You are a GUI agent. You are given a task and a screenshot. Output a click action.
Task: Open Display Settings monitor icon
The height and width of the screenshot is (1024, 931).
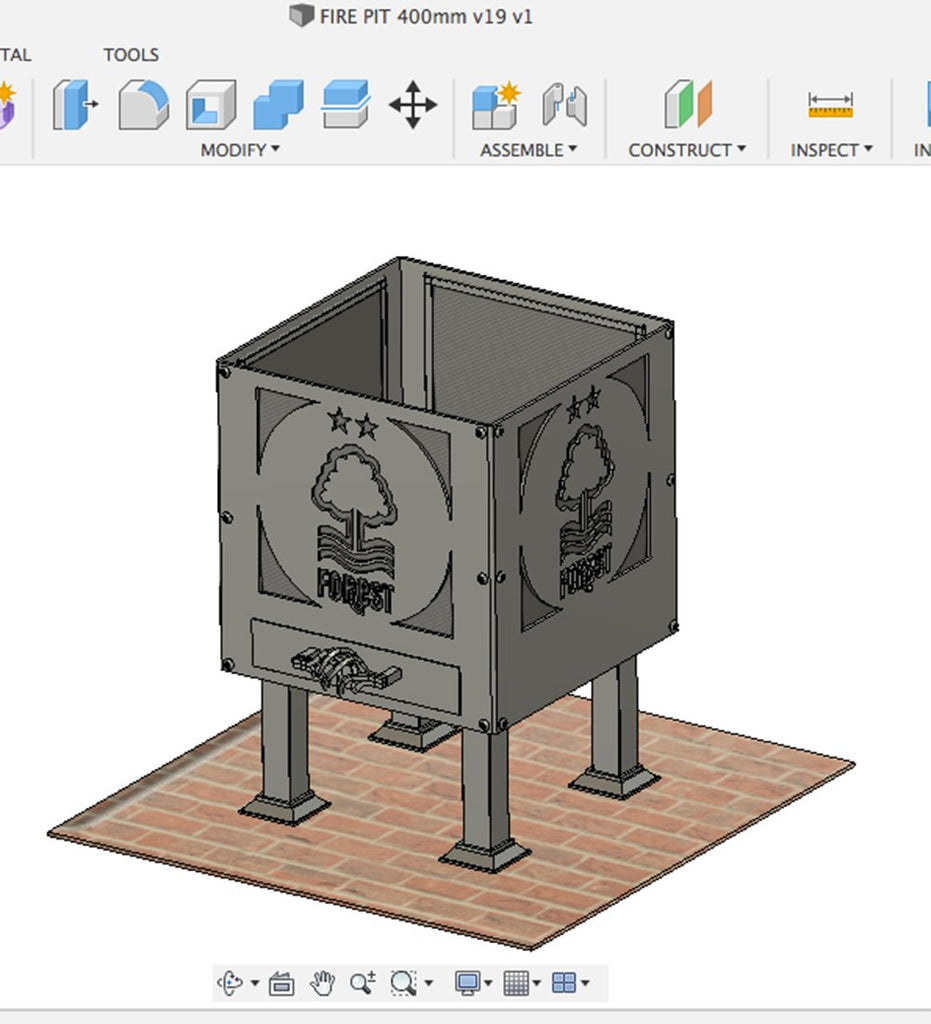(x=467, y=983)
